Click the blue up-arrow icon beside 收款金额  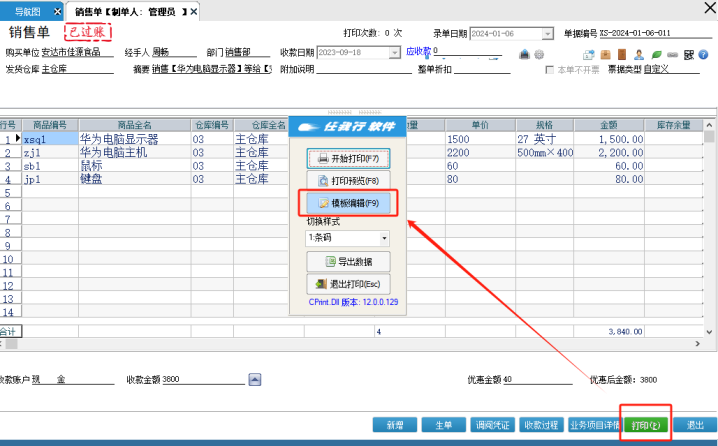click(255, 380)
